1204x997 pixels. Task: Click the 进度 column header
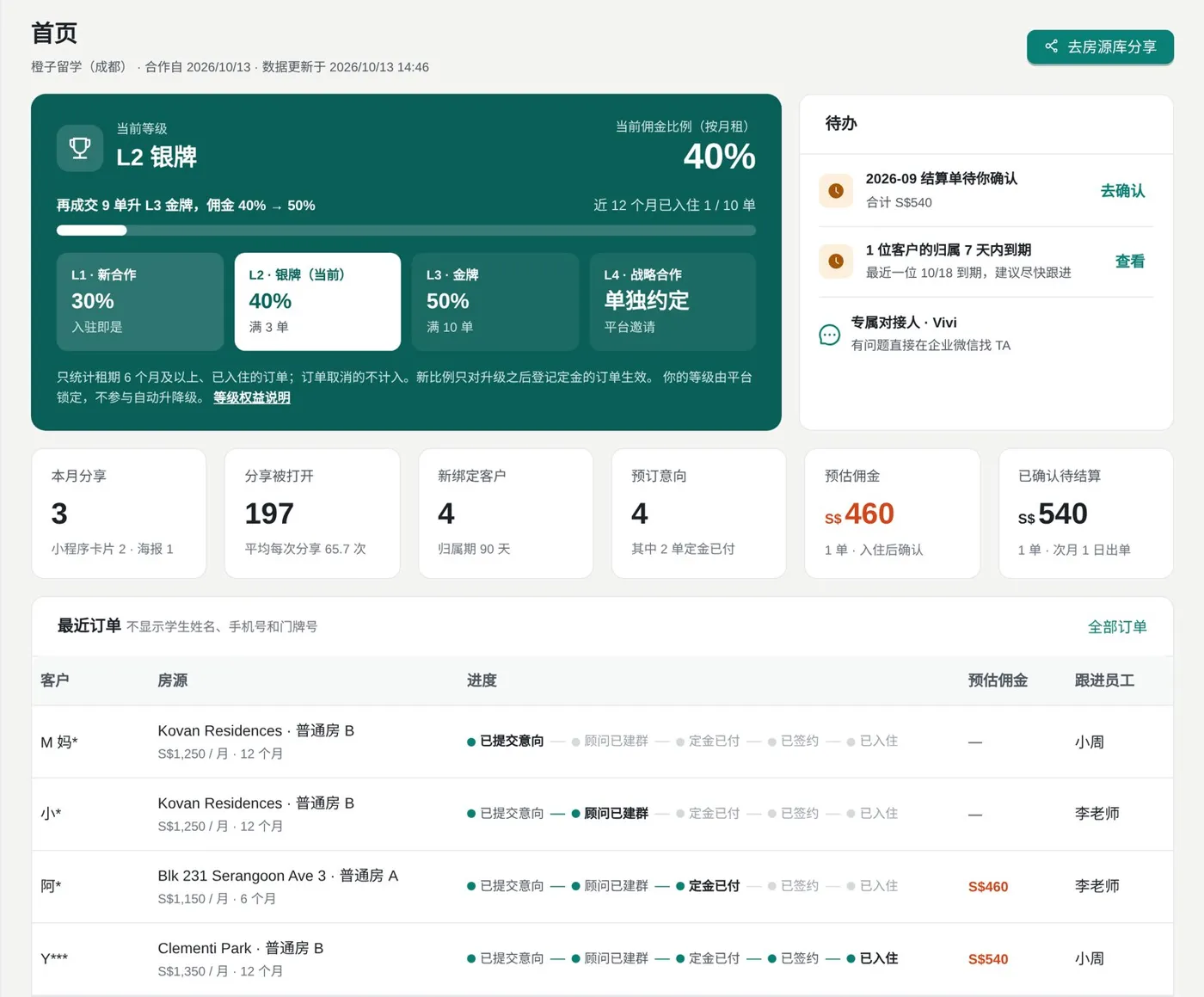tap(482, 680)
